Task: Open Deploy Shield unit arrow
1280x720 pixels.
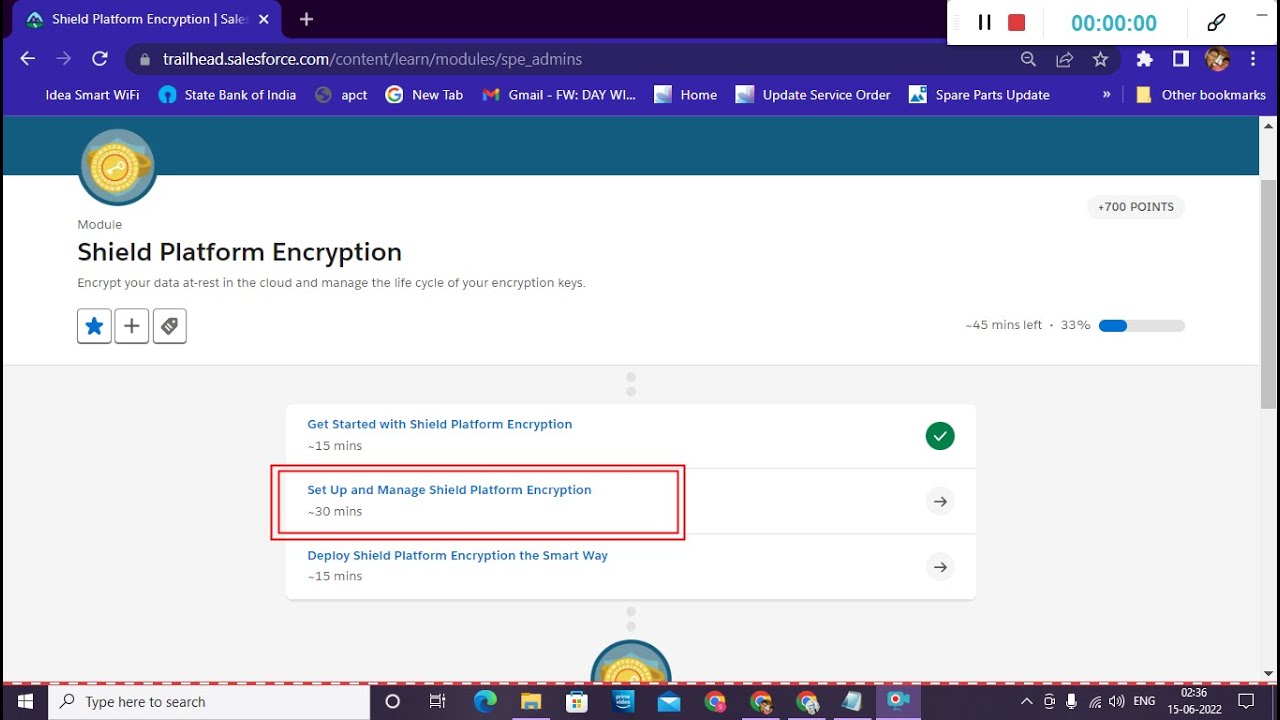Action: [940, 567]
